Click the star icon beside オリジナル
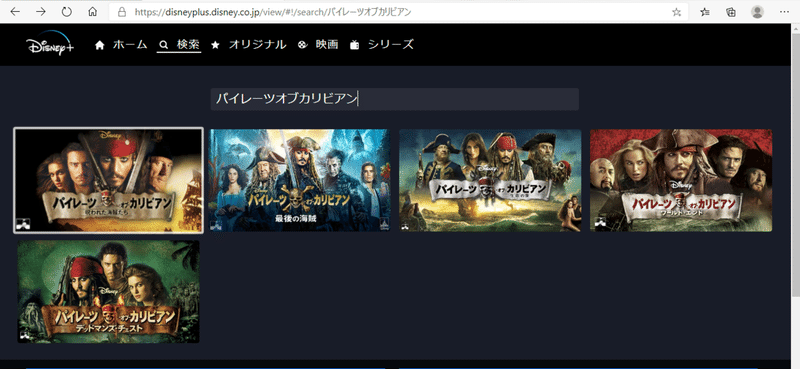Image resolution: width=800 pixels, height=369 pixels. pyautogui.click(x=215, y=45)
